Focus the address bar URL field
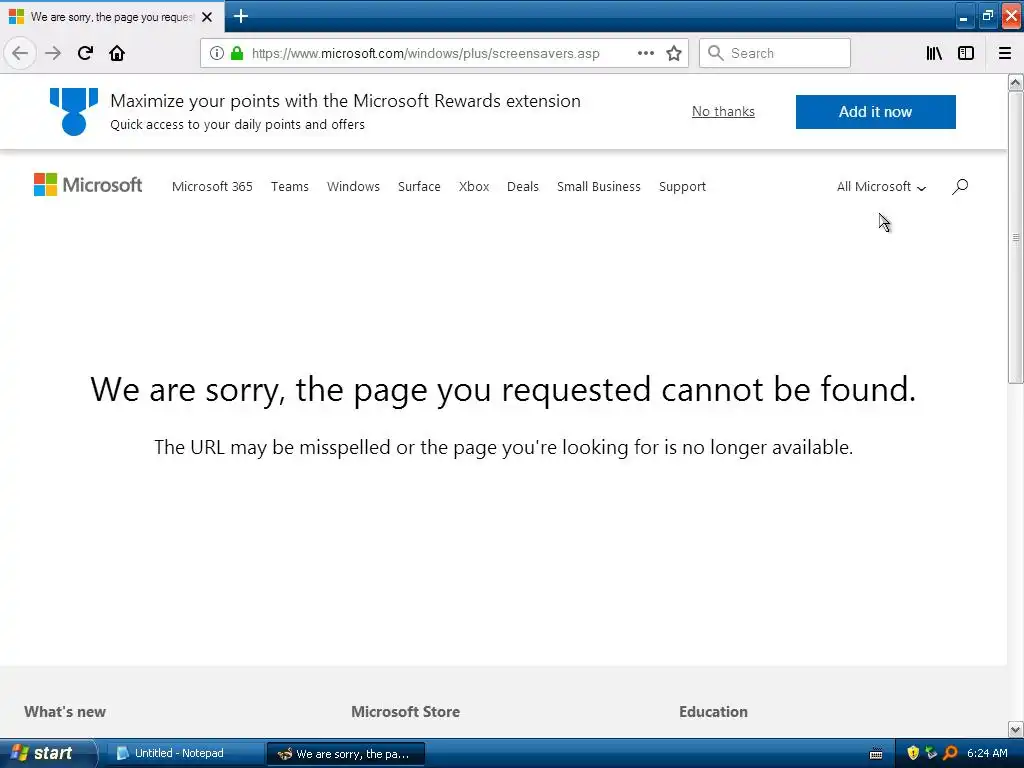The image size is (1024, 768). (425, 53)
